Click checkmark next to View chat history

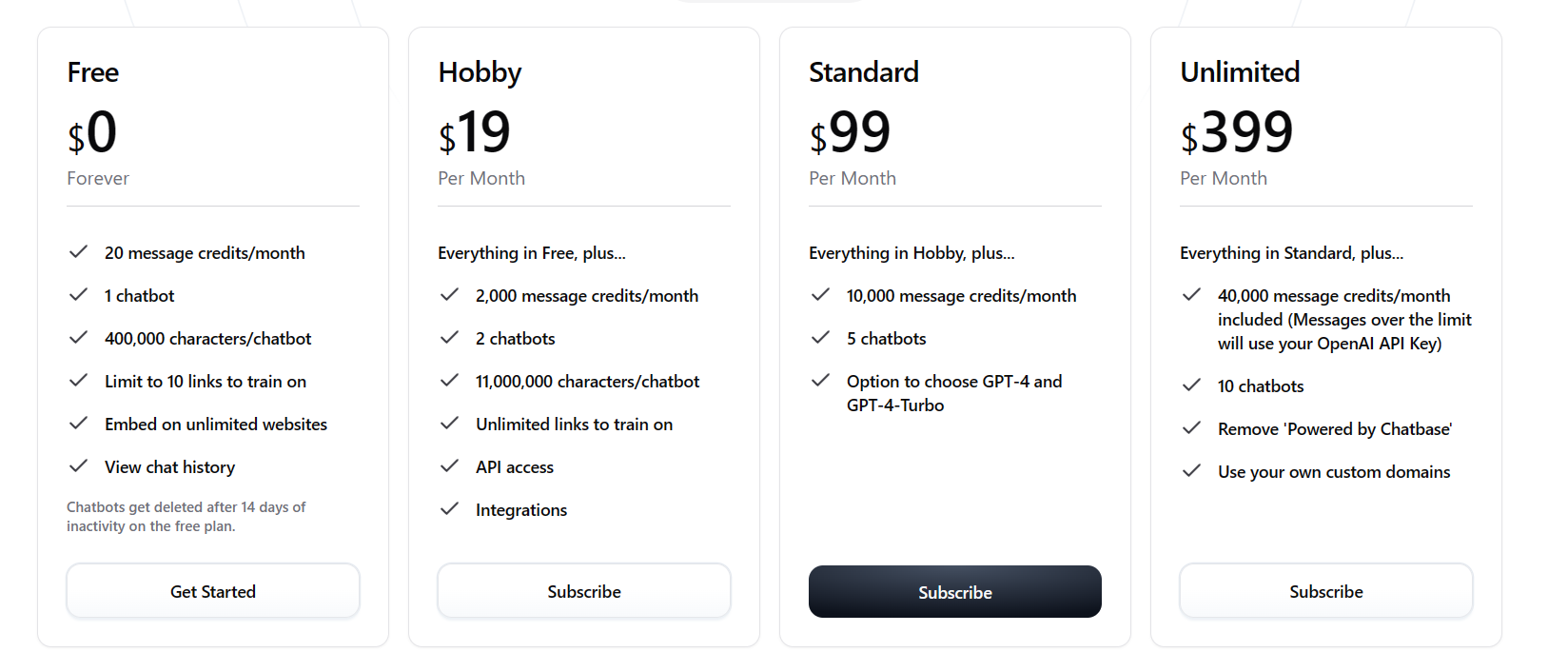pyautogui.click(x=78, y=466)
